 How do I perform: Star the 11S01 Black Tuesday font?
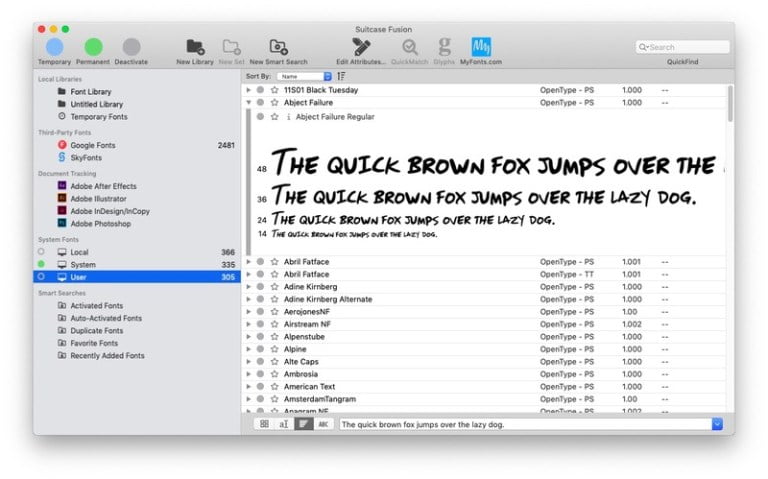pyautogui.click(x=274, y=90)
